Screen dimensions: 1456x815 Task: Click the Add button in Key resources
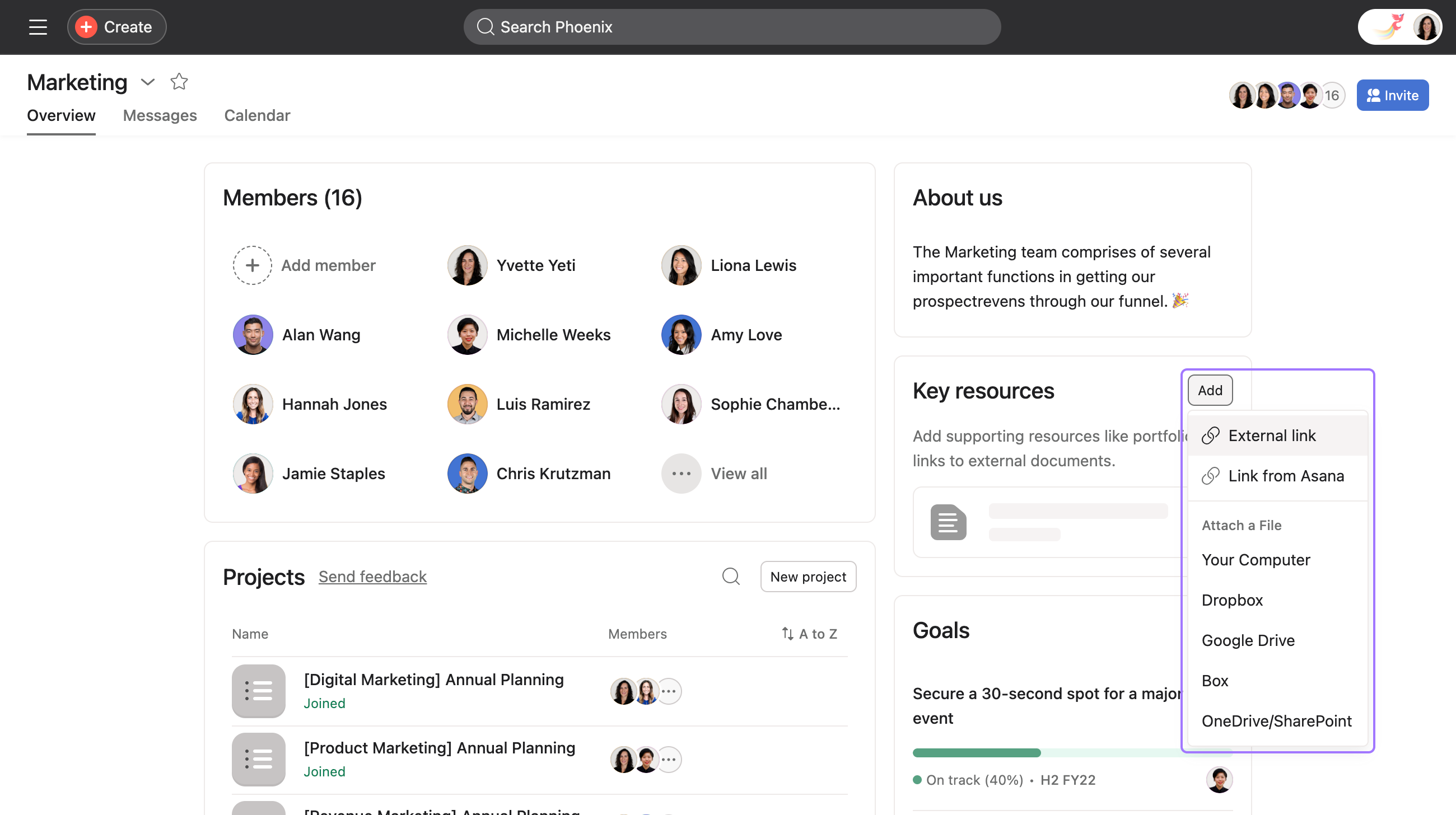[x=1210, y=390]
